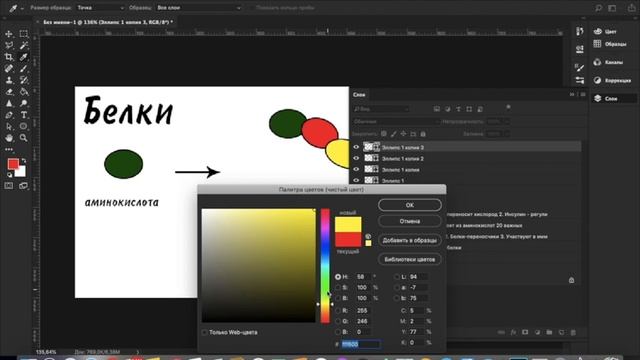Click the search icon in the options bar

(x=598, y=8)
